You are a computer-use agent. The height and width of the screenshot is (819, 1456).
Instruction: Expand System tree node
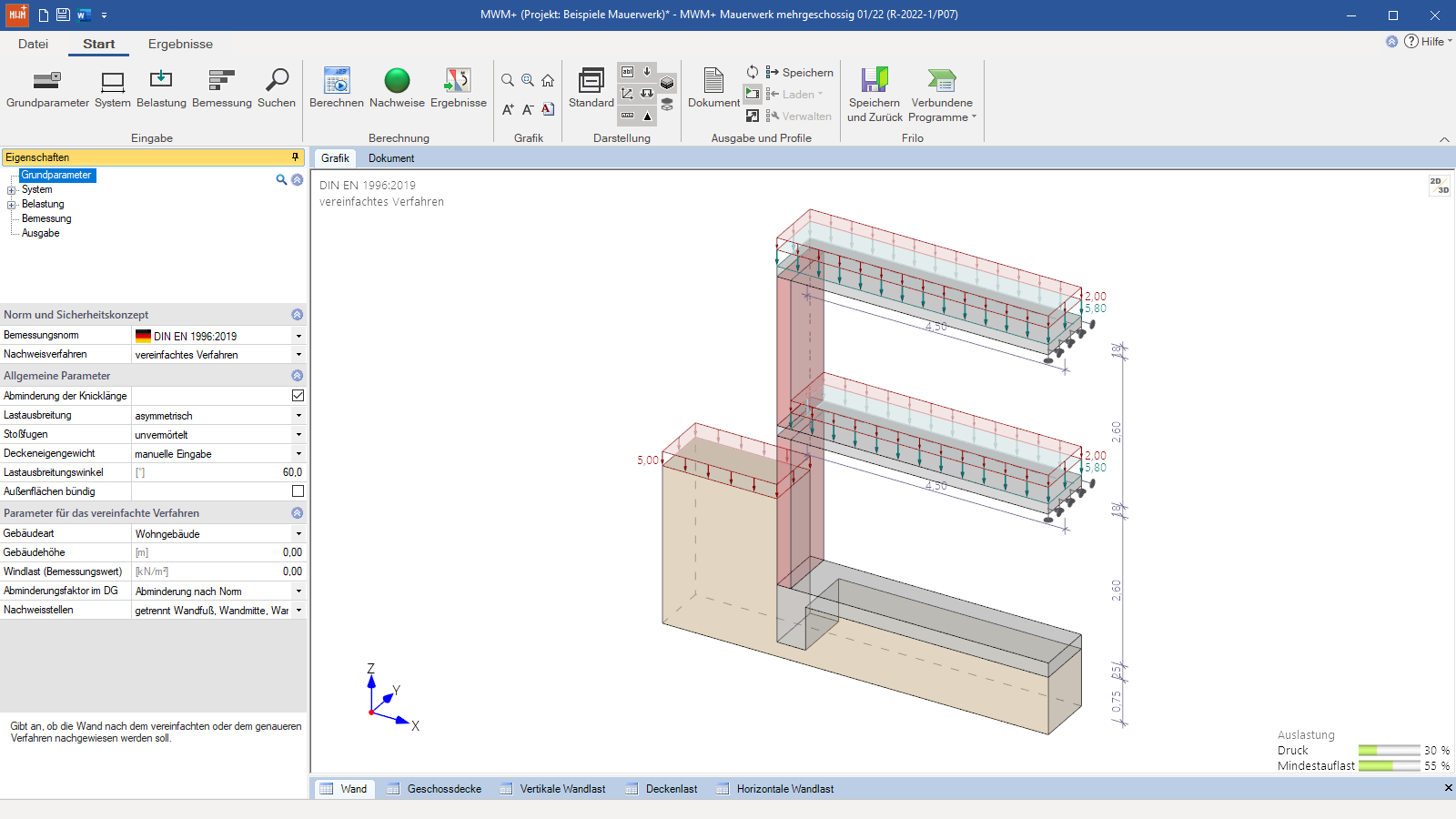pyautogui.click(x=12, y=190)
